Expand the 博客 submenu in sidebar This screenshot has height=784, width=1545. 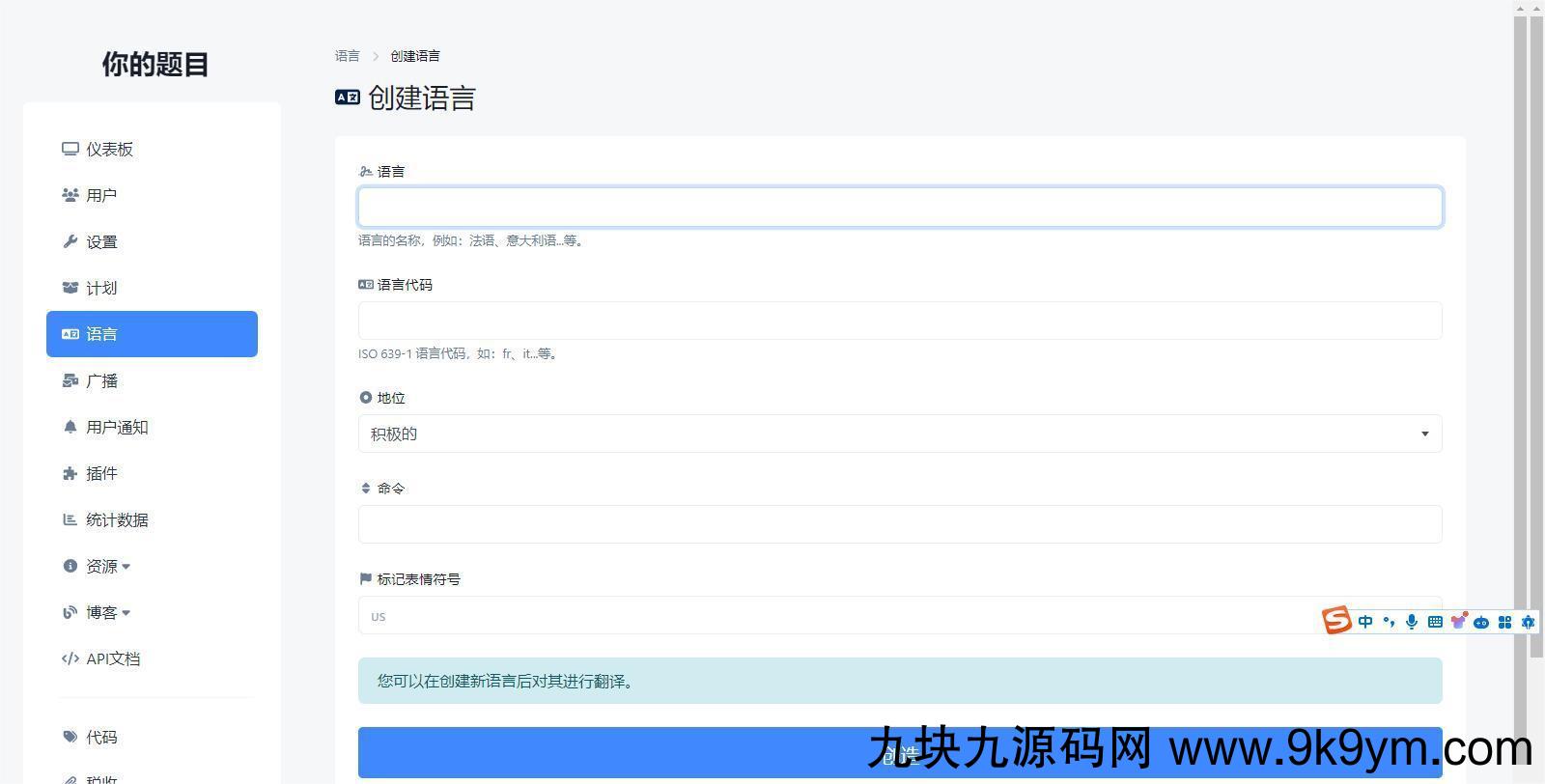click(x=106, y=612)
